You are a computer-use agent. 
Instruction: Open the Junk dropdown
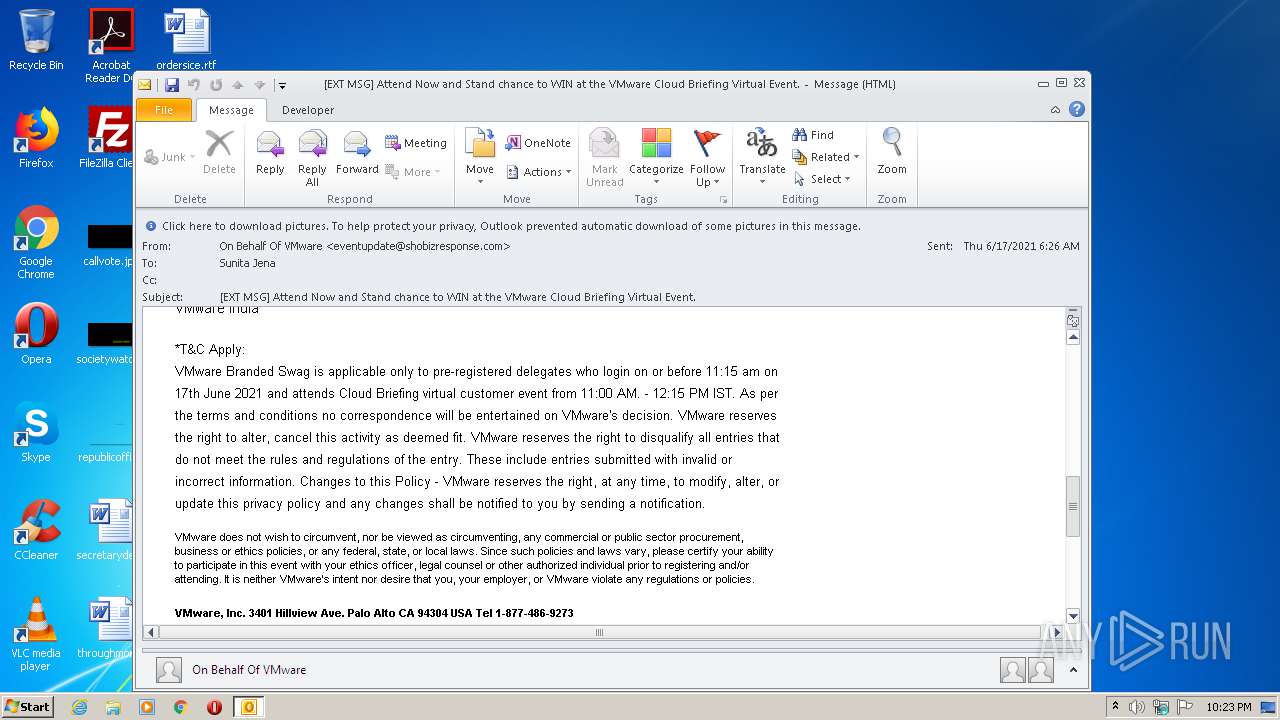pos(170,157)
